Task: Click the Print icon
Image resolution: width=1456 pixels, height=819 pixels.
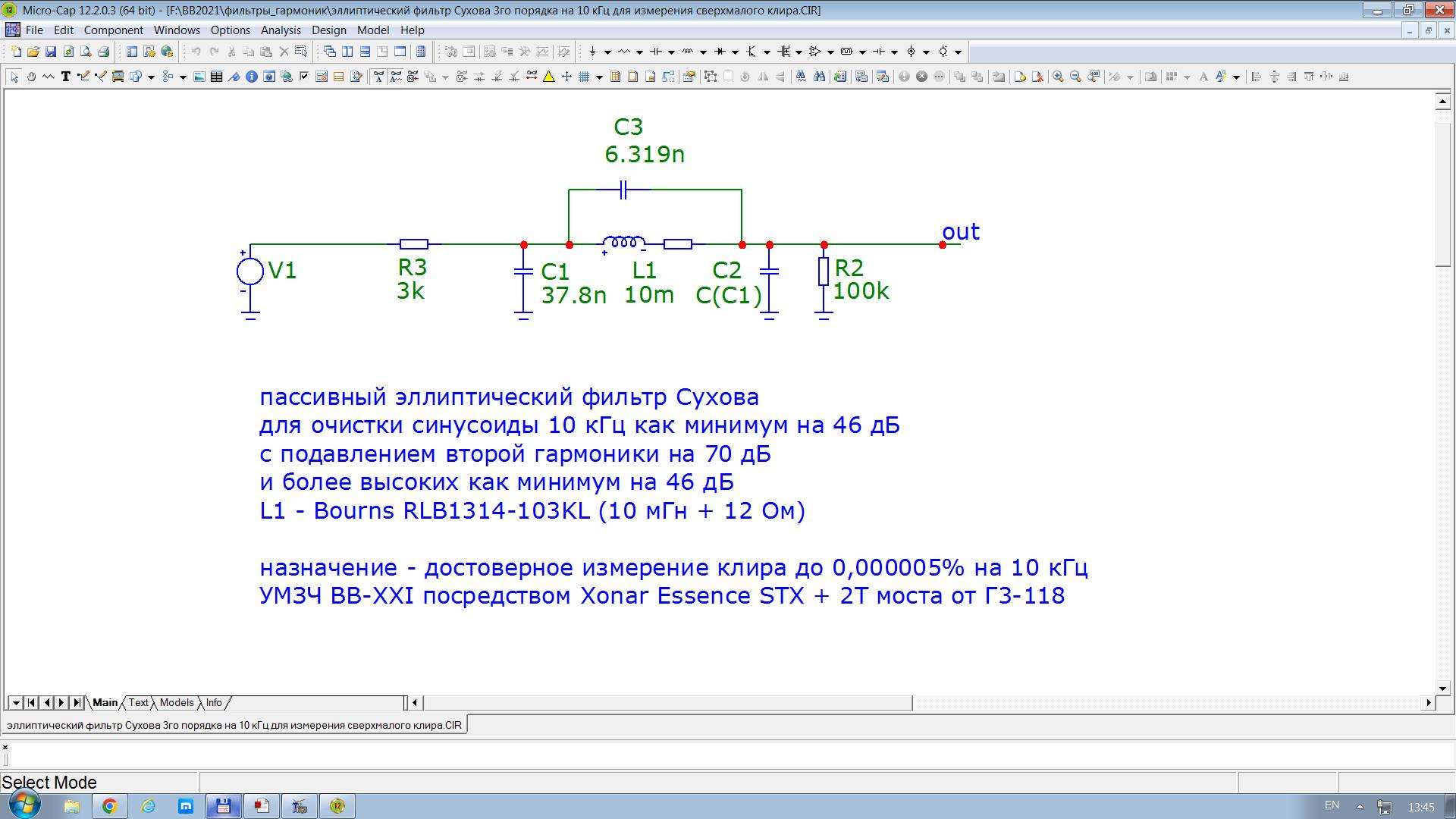Action: [104, 52]
